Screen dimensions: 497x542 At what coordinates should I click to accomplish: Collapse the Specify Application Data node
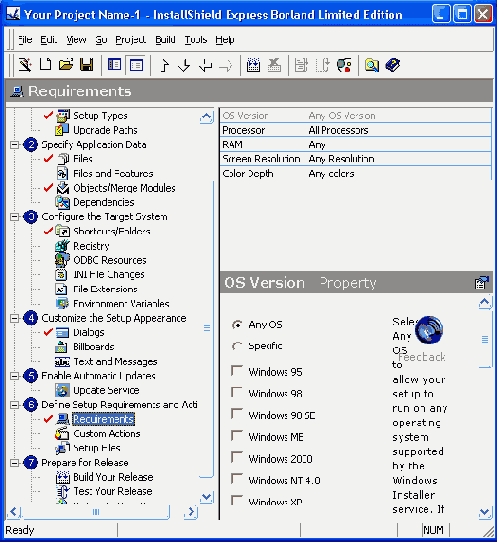pos(15,144)
